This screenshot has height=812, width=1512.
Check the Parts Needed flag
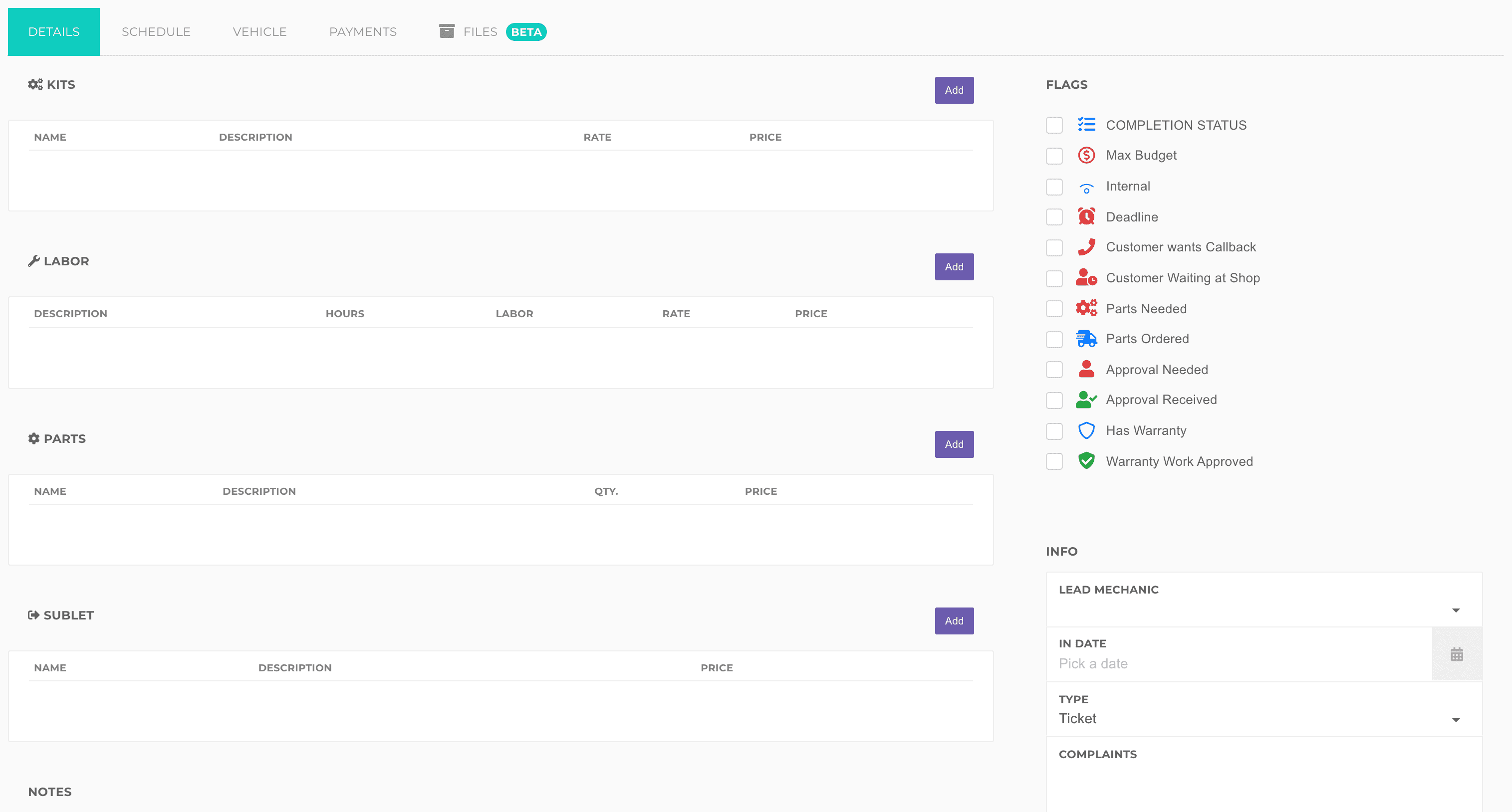click(1054, 309)
